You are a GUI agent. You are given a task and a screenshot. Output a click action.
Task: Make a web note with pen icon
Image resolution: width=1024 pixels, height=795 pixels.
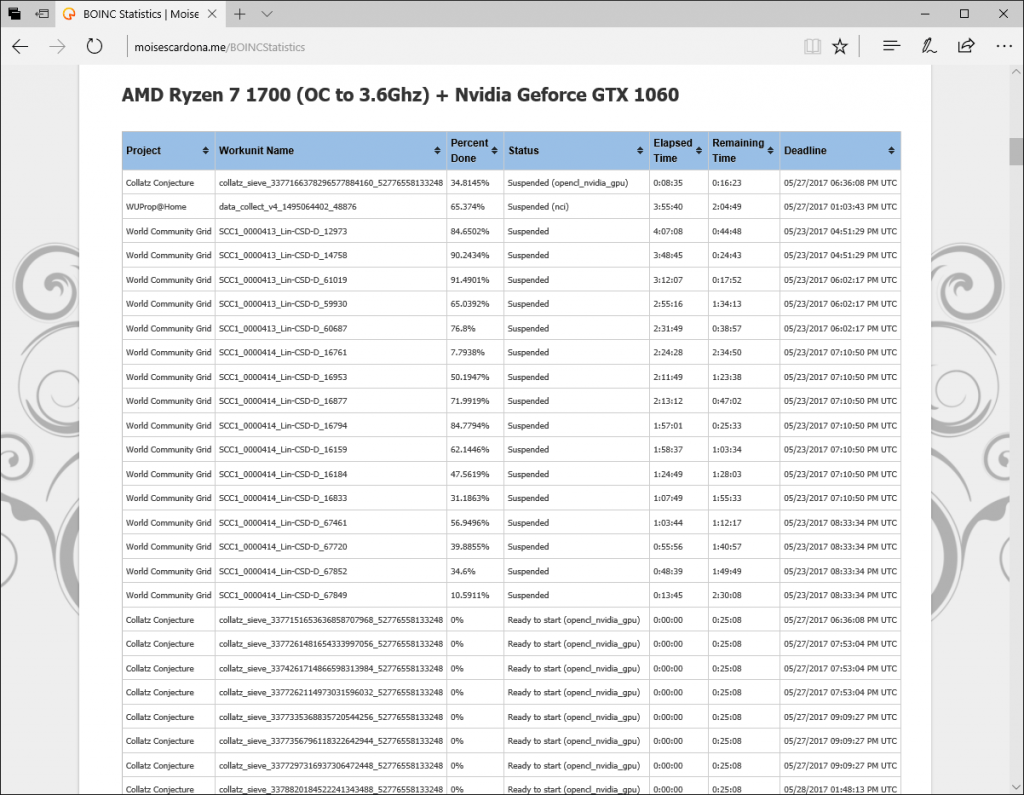coord(929,46)
